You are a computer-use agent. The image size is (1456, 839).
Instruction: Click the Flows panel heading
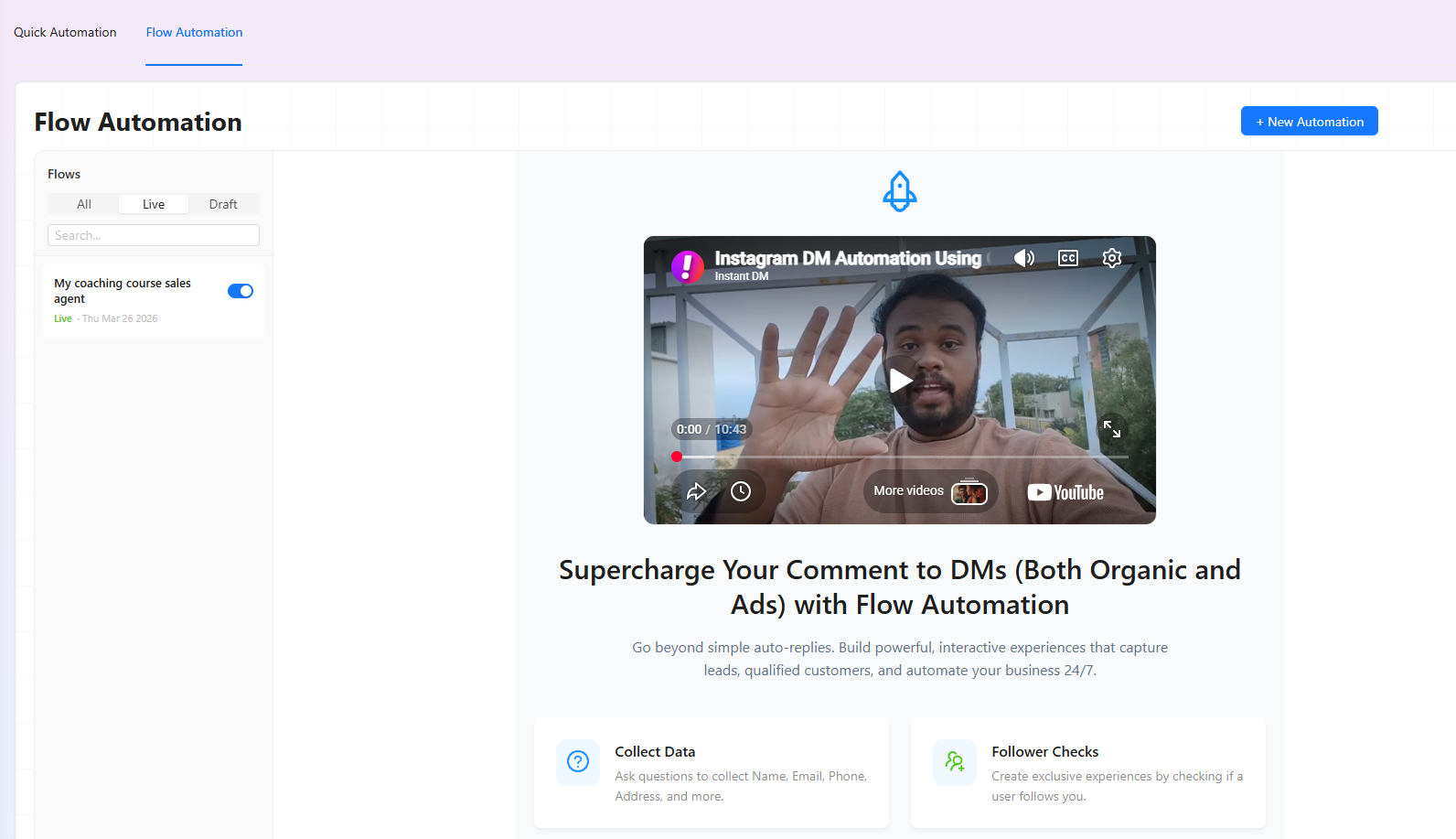click(x=64, y=174)
